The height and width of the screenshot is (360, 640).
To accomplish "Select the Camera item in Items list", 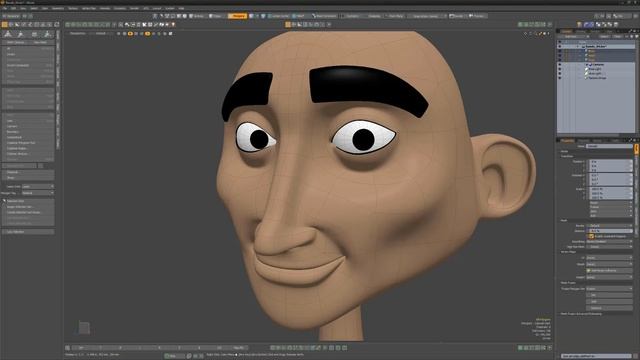I will 598,64.
